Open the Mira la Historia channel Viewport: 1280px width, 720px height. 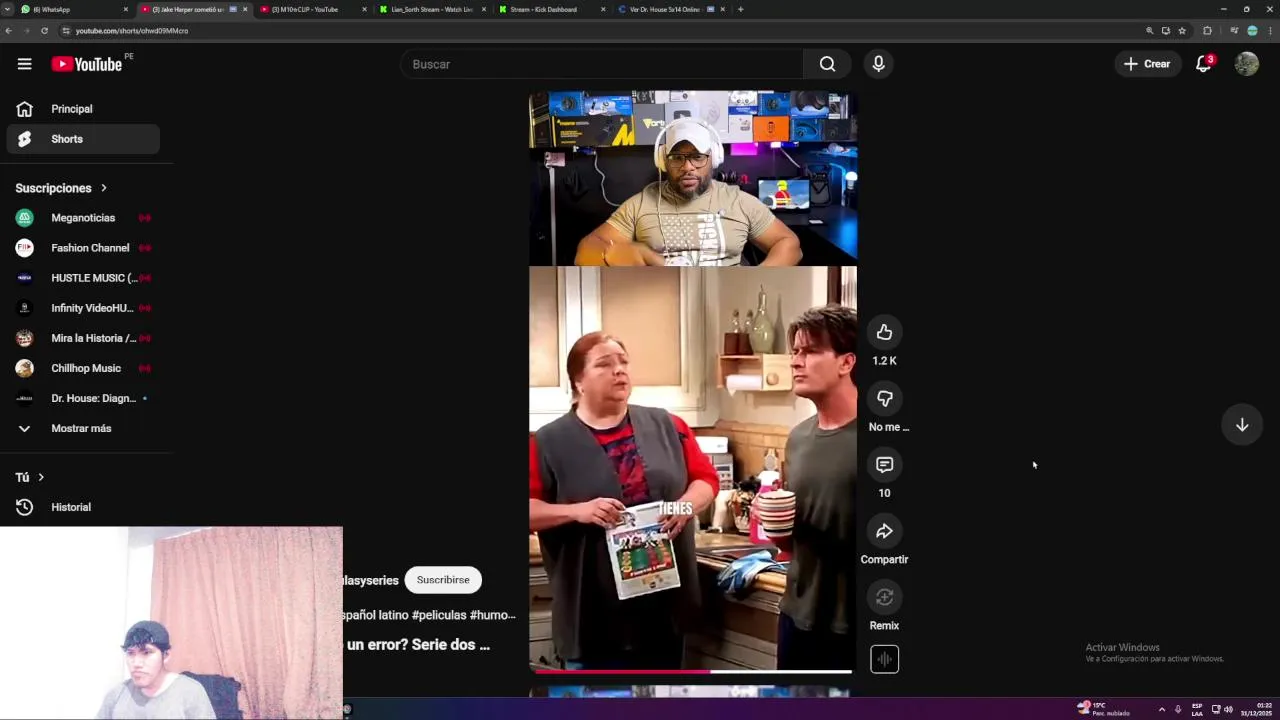(83, 338)
